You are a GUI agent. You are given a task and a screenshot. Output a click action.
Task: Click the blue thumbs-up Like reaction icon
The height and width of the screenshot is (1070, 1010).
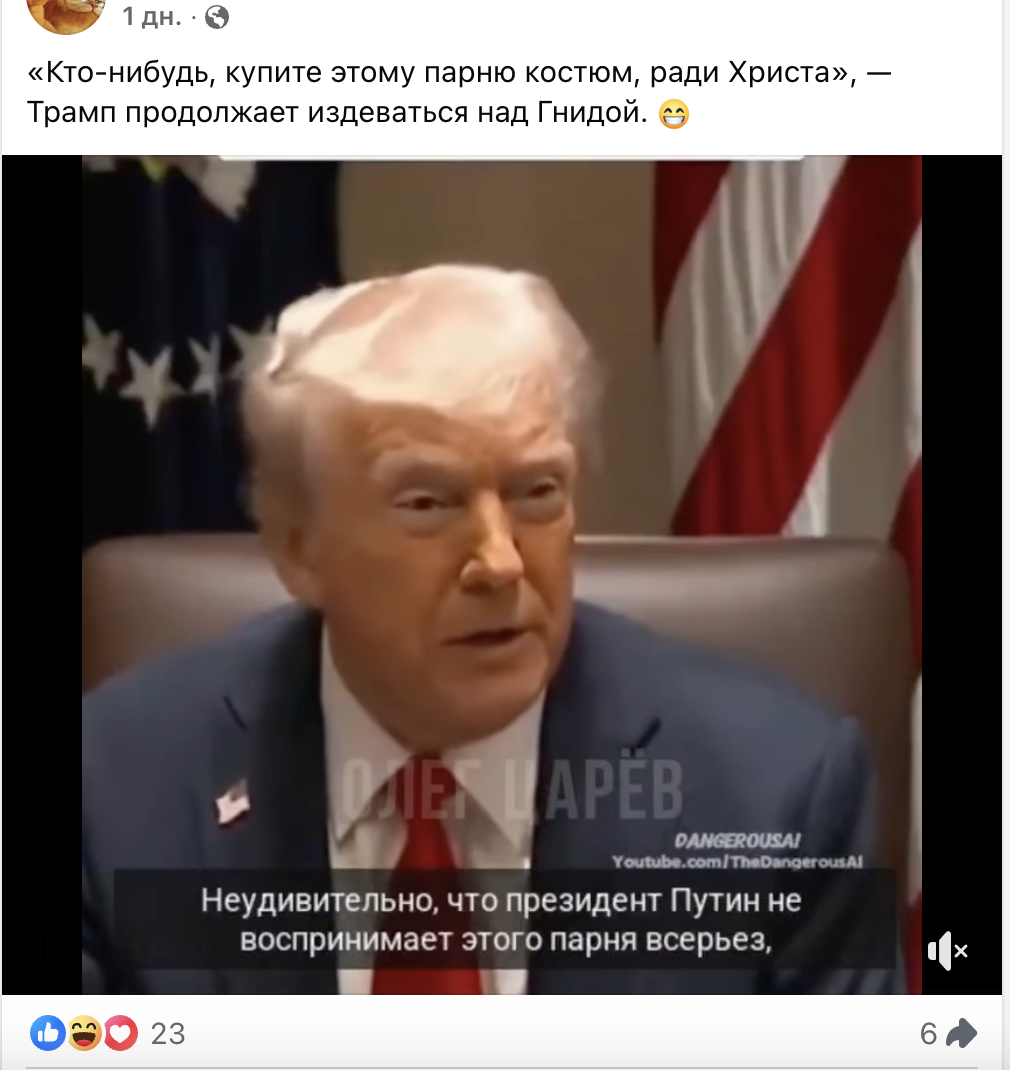point(48,1033)
